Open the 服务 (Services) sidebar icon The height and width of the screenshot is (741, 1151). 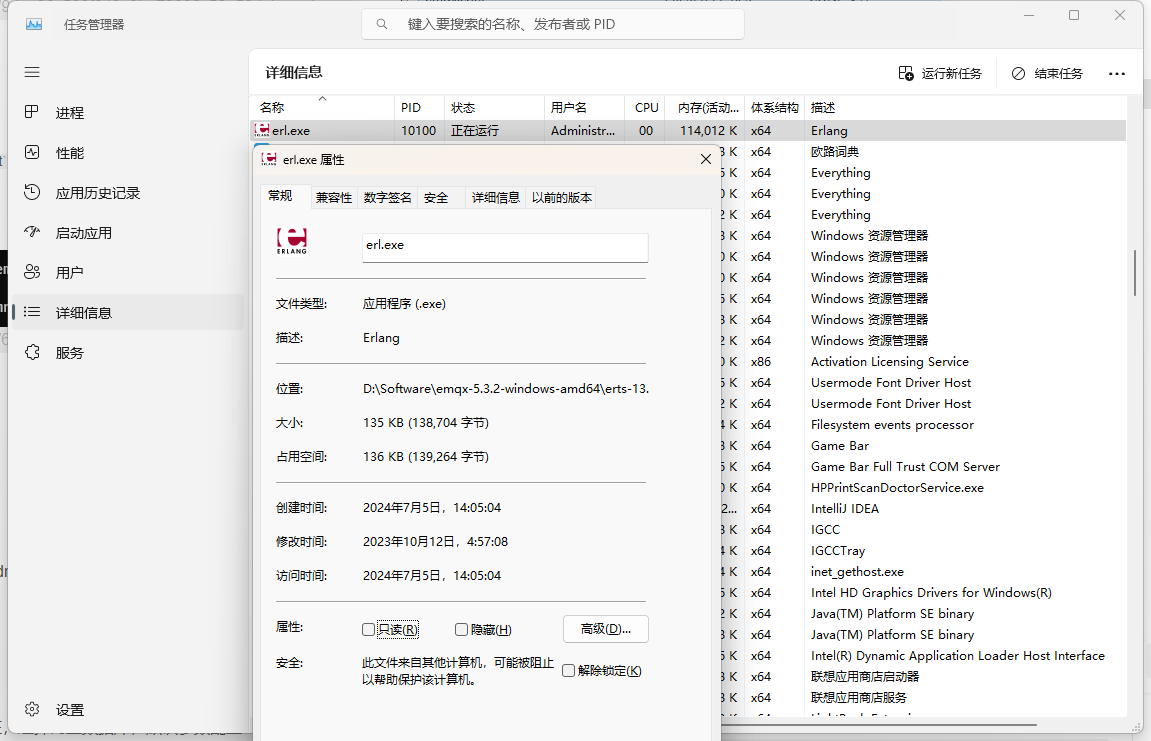32,353
